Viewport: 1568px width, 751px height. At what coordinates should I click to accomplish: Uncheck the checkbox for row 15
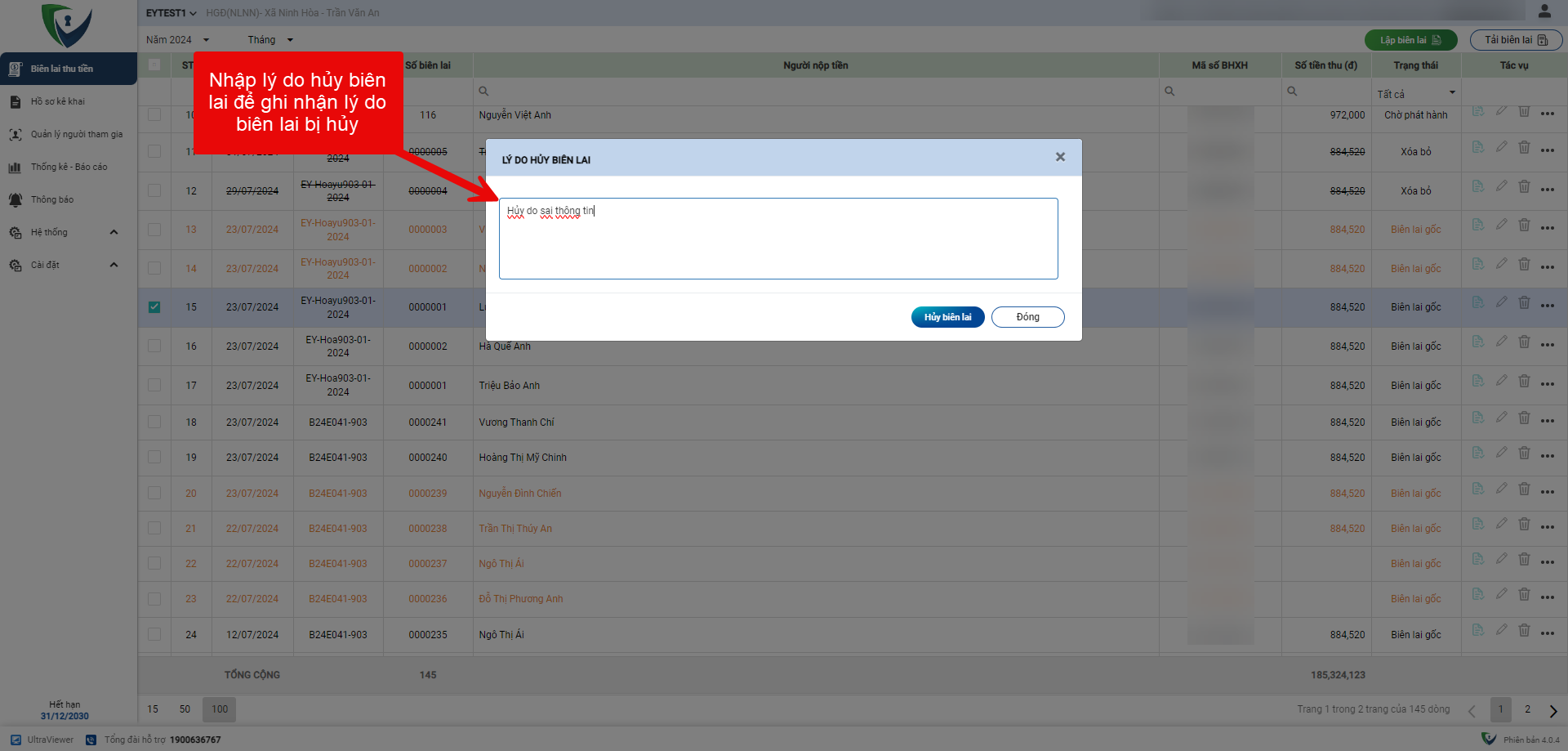[x=154, y=307]
